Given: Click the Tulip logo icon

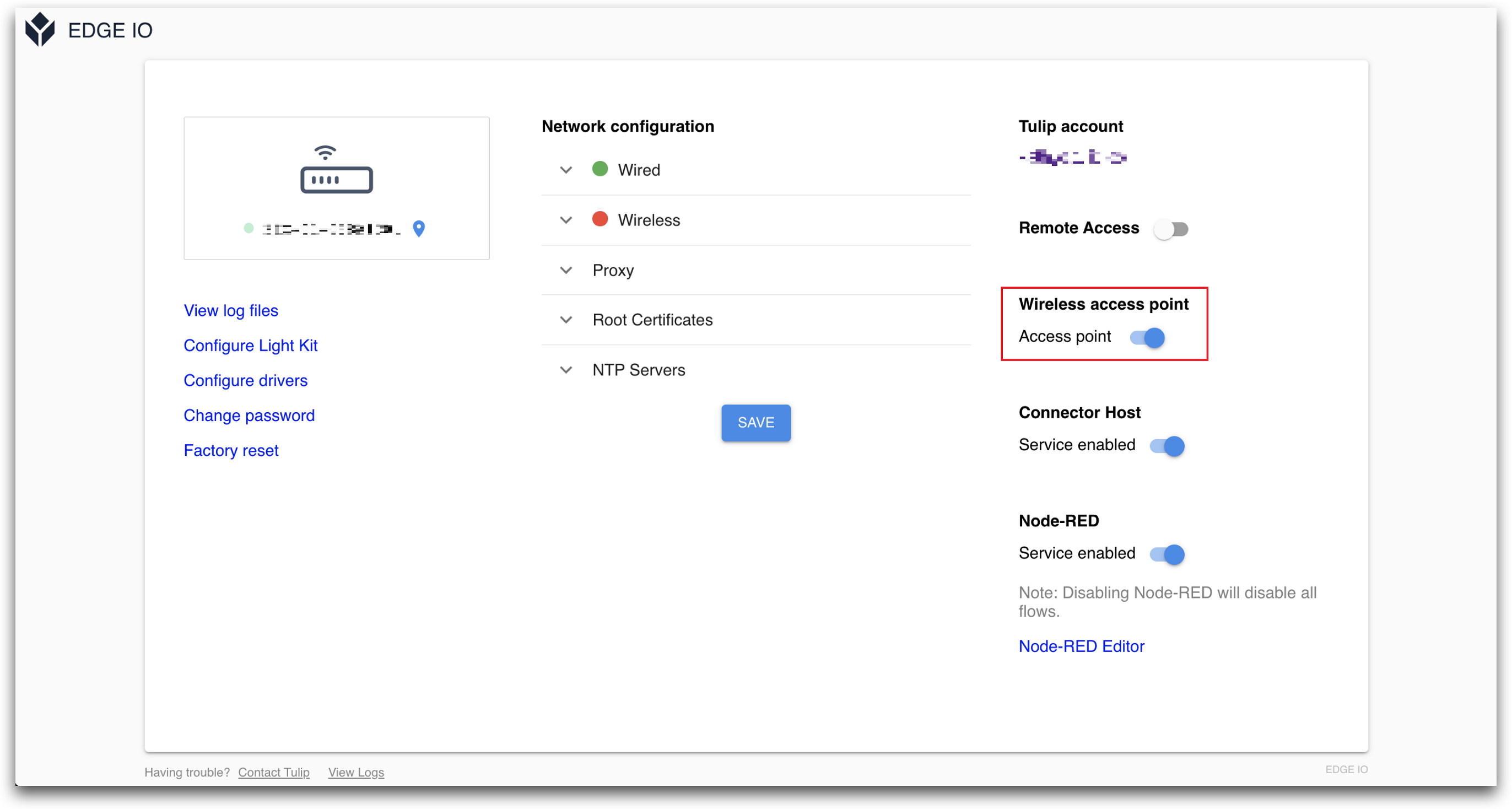Looking at the screenshot, I should click(x=40, y=29).
